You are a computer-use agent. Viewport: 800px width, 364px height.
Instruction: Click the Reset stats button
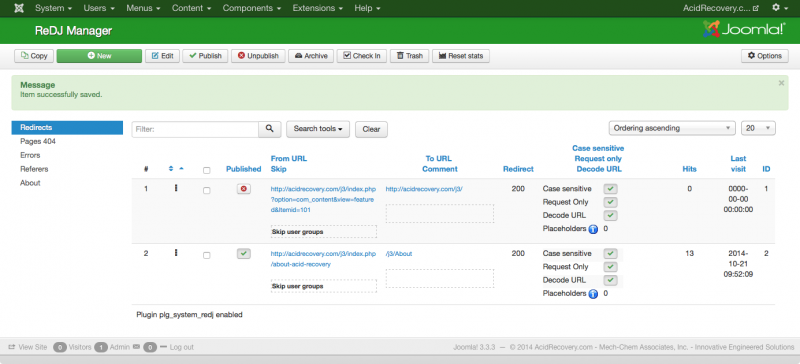[461, 56]
